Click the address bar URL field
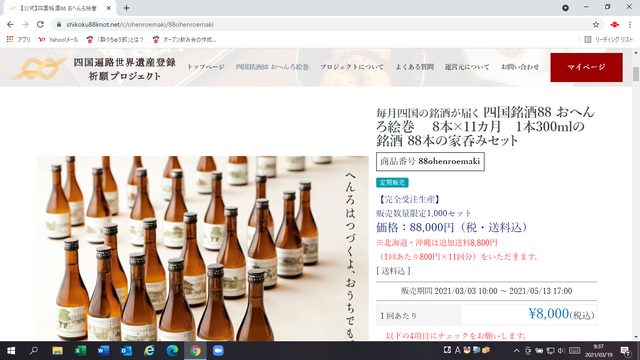 tap(327, 24)
